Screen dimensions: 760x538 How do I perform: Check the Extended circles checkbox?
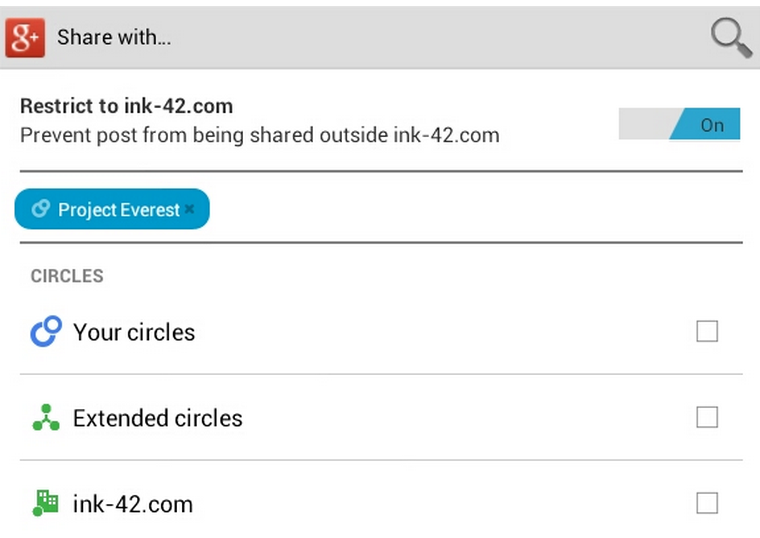tap(707, 417)
